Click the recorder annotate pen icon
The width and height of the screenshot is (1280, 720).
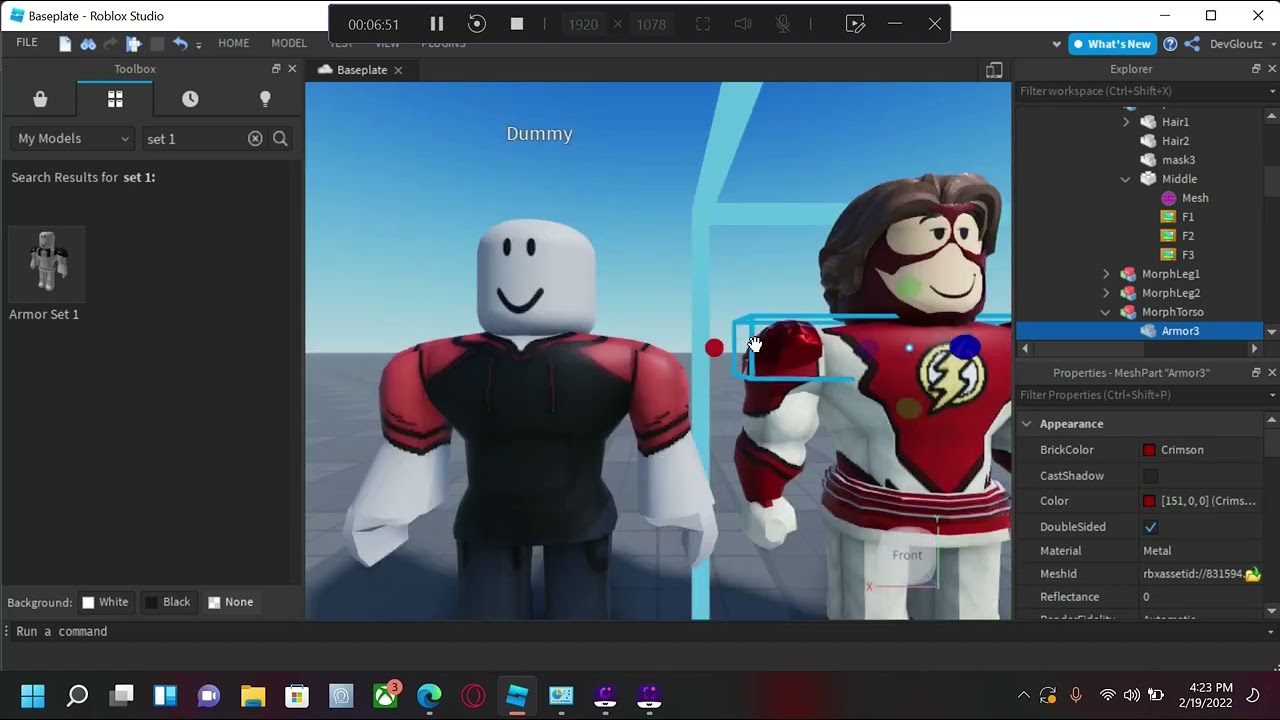855,24
